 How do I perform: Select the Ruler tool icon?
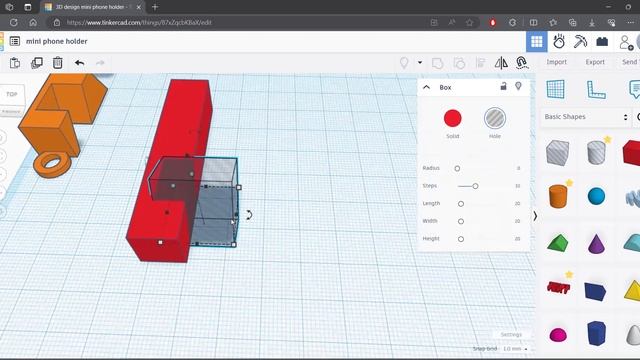(x=596, y=90)
